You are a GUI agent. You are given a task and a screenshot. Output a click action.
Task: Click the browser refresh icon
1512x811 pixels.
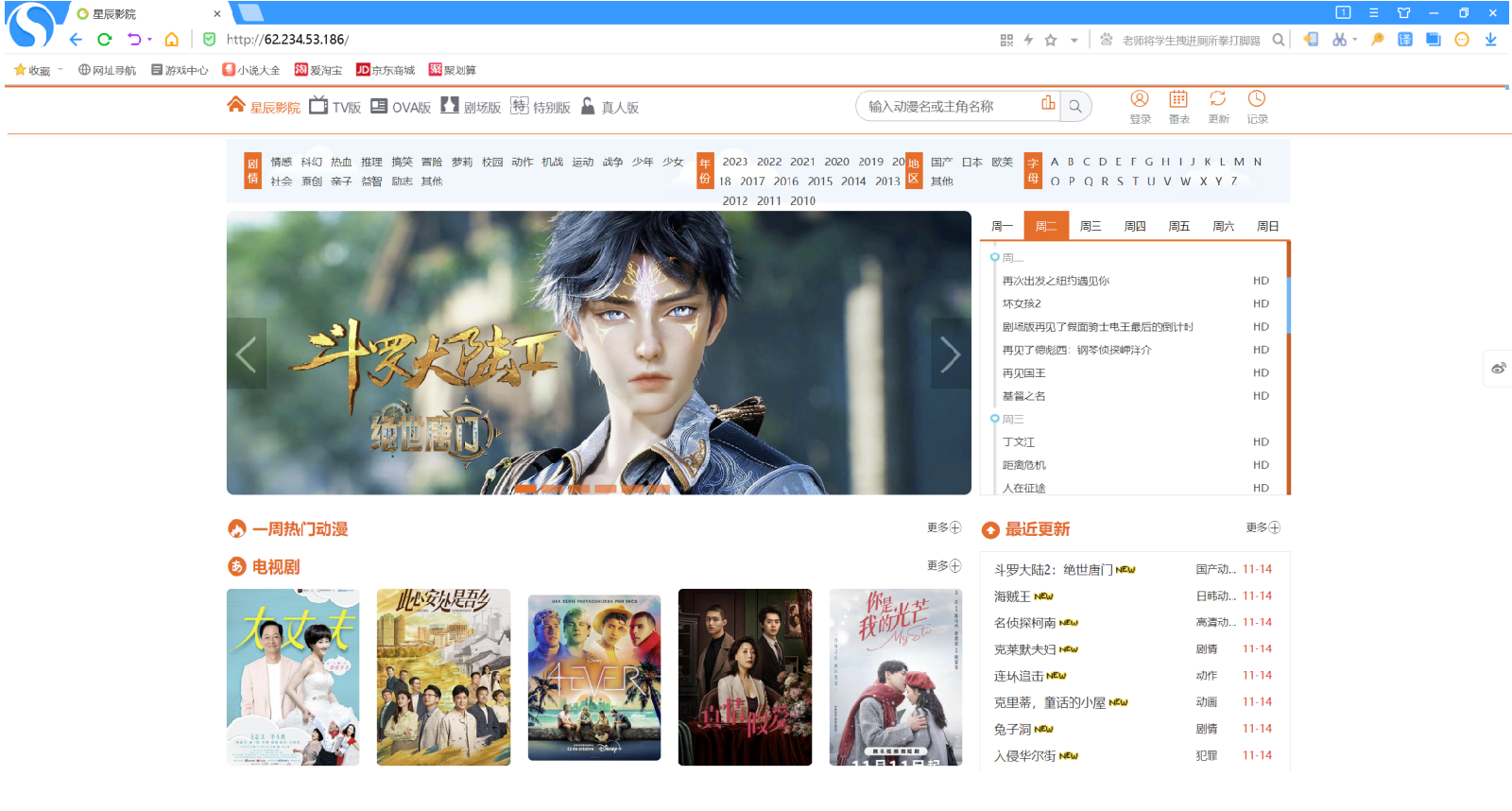(105, 40)
